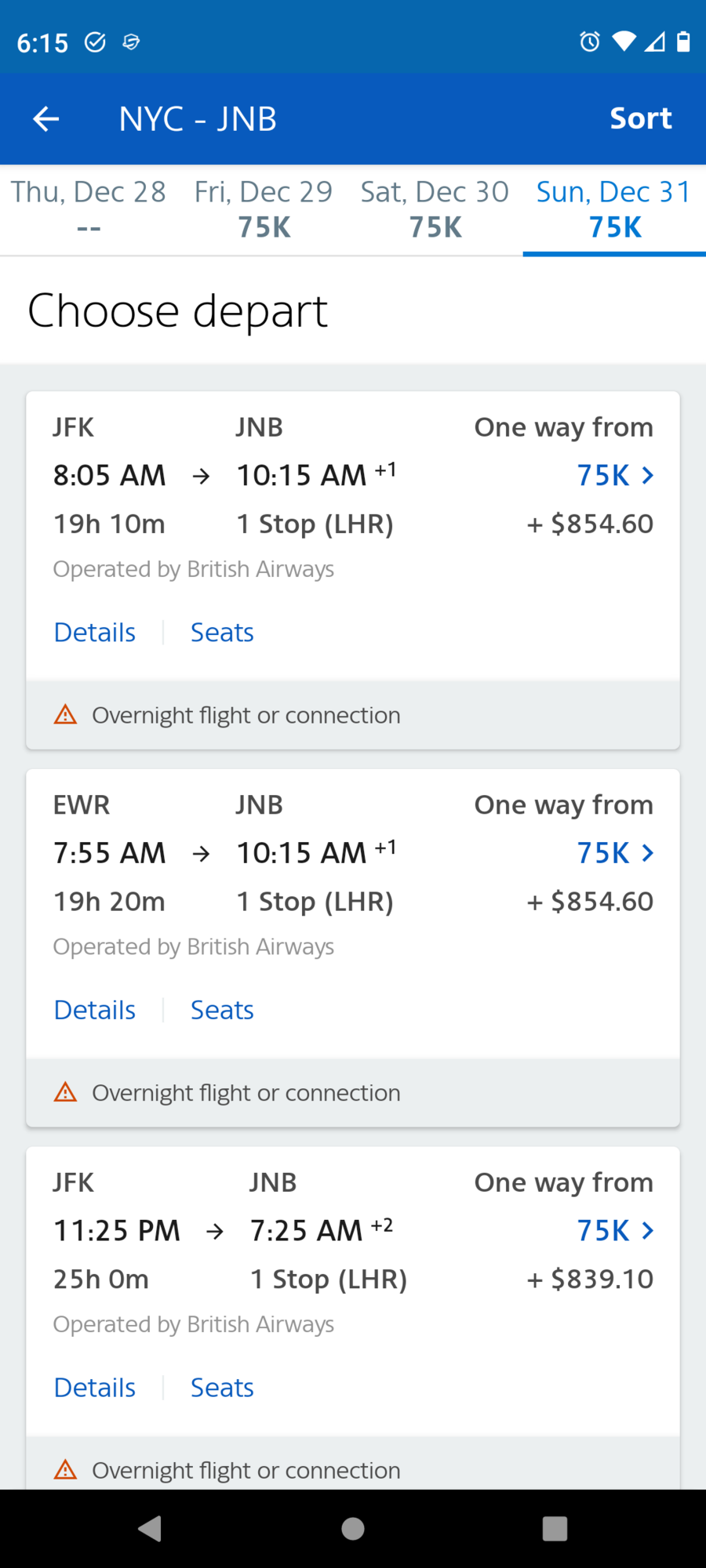Expand 75K fare for 11:25 PM JFK flight

coord(615,1231)
